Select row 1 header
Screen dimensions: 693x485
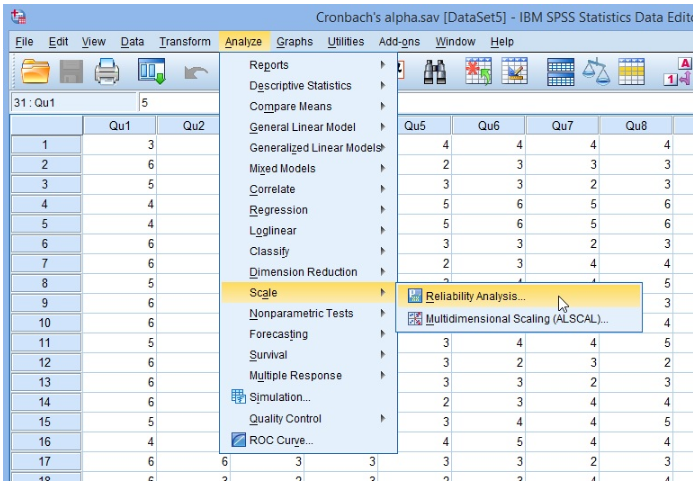(46, 145)
